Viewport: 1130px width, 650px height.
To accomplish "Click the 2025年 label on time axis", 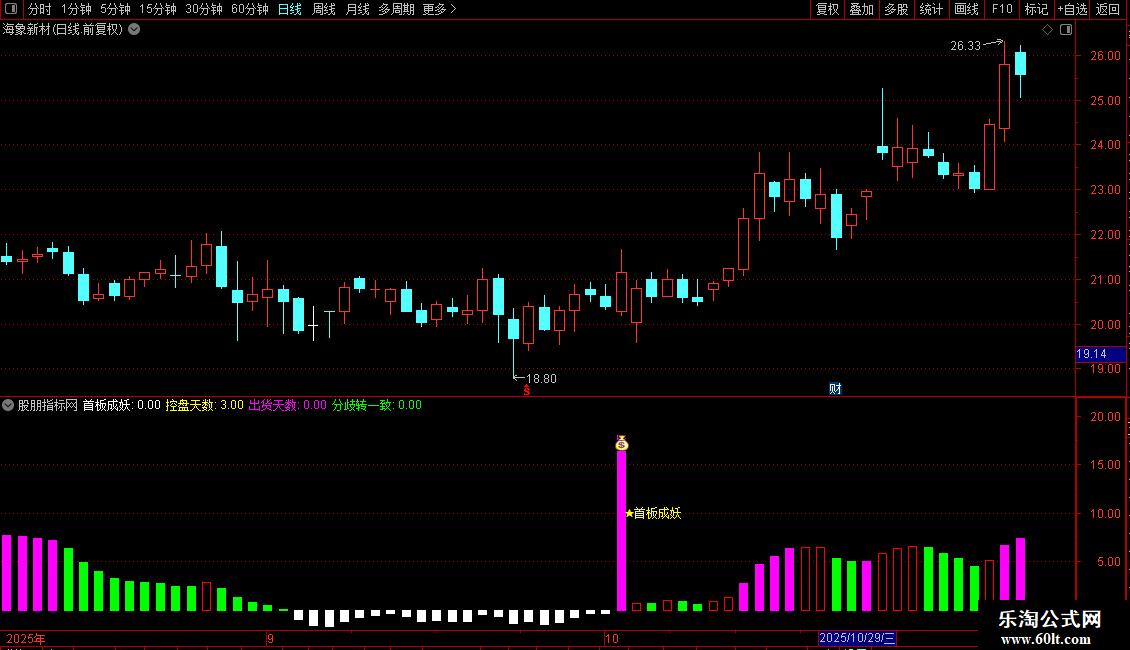I will 26,638.
